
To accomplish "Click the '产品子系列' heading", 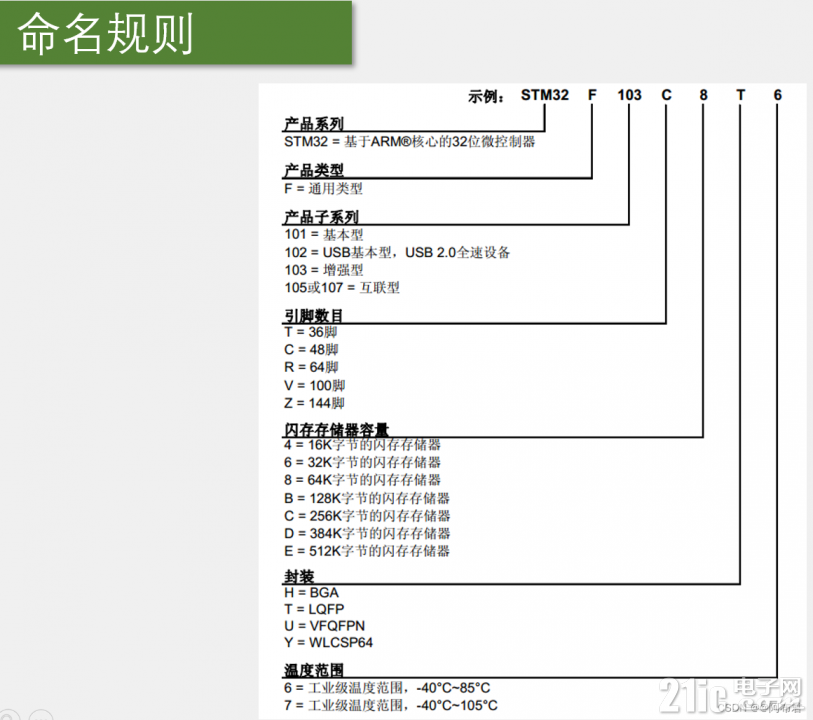I will (321, 217).
